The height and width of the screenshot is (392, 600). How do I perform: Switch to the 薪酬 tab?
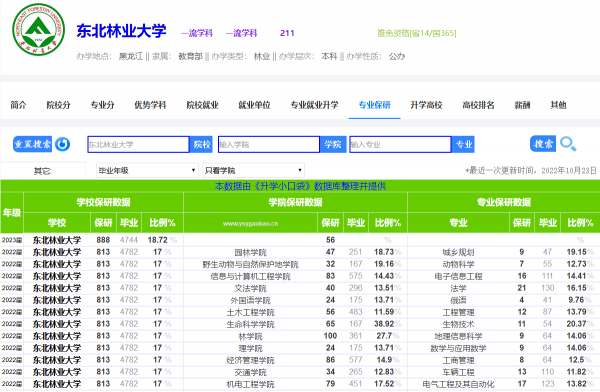522,105
